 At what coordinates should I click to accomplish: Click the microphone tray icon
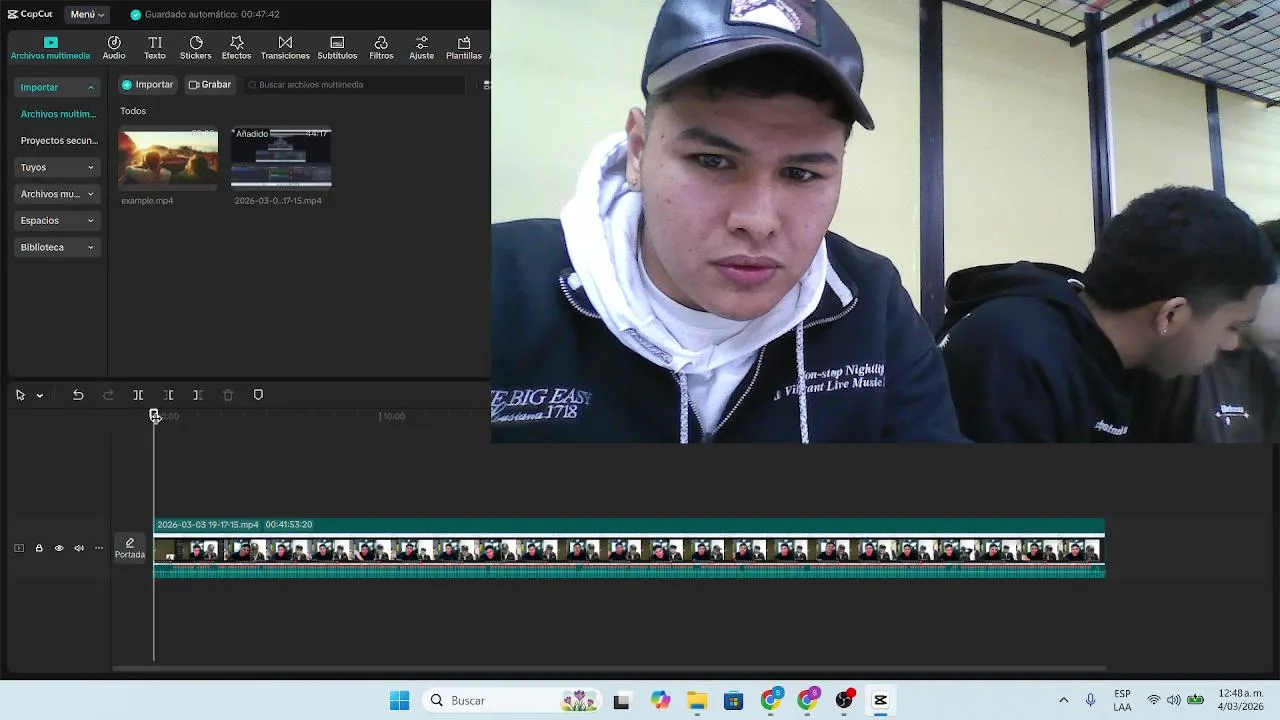[x=1090, y=700]
